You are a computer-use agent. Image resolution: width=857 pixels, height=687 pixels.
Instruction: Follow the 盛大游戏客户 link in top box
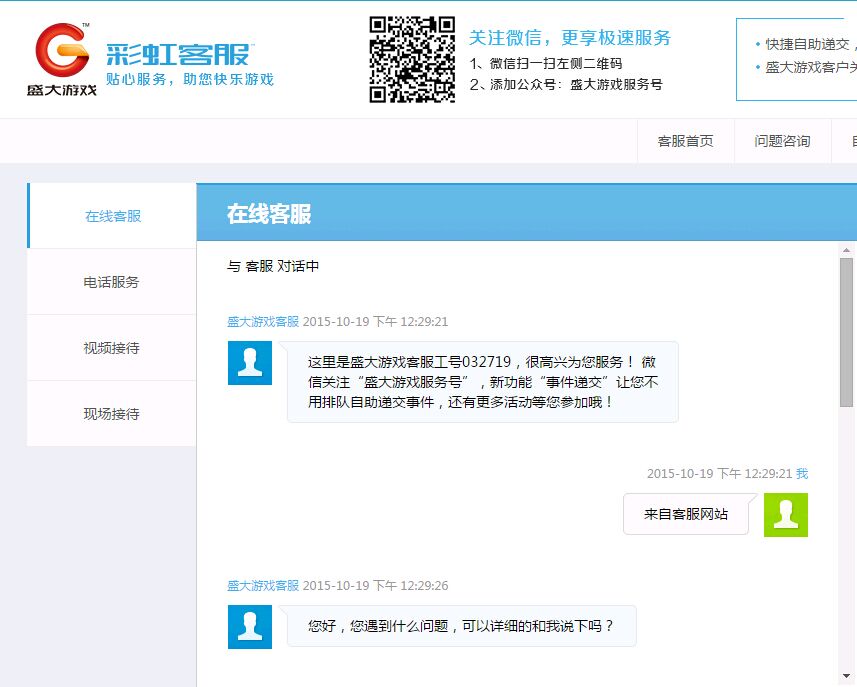810,68
